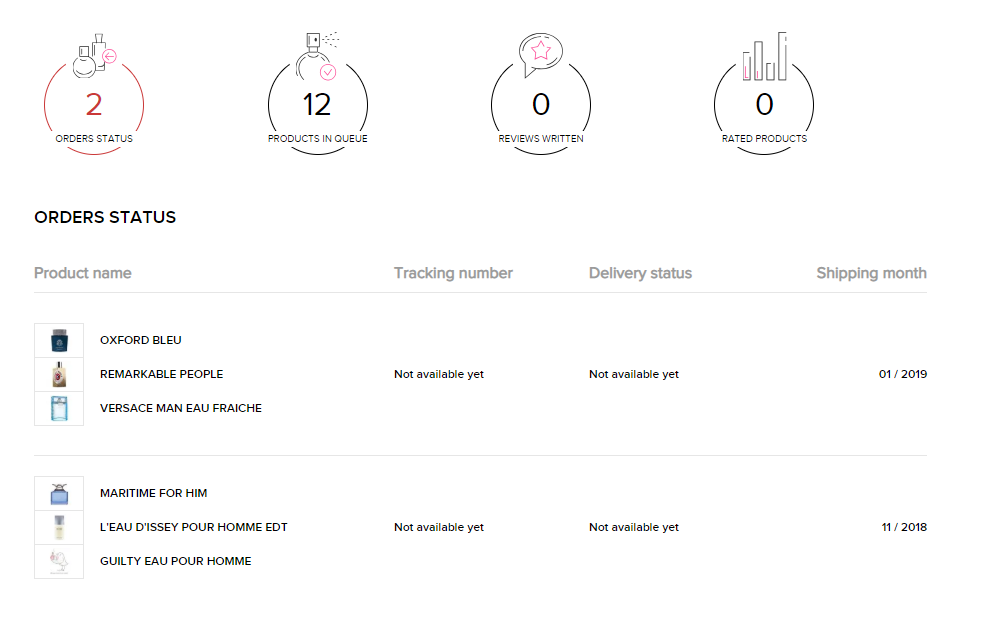
Task: Select the REMARKABLE PEOPLE product name
Action: [x=162, y=374]
